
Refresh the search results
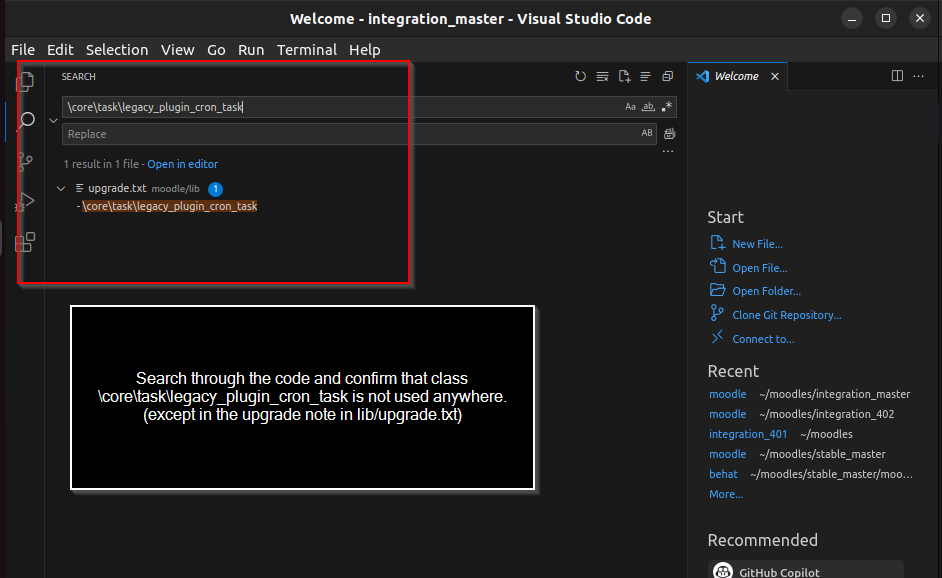click(x=580, y=76)
